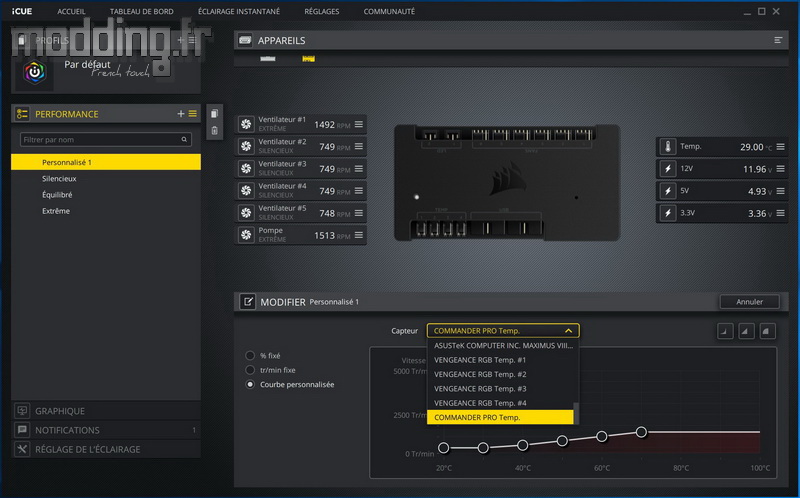Click the 11.96 V reading
Image resolution: width=800 pixels, height=498 pixels.
[x=757, y=169]
